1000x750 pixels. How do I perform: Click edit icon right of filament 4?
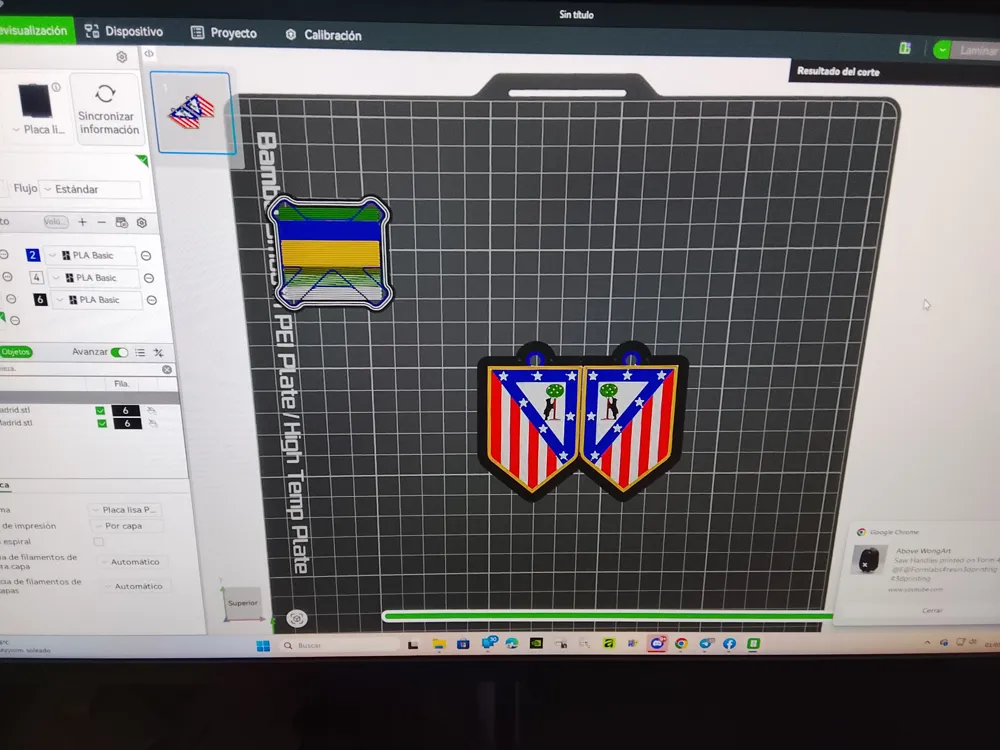tap(149, 278)
